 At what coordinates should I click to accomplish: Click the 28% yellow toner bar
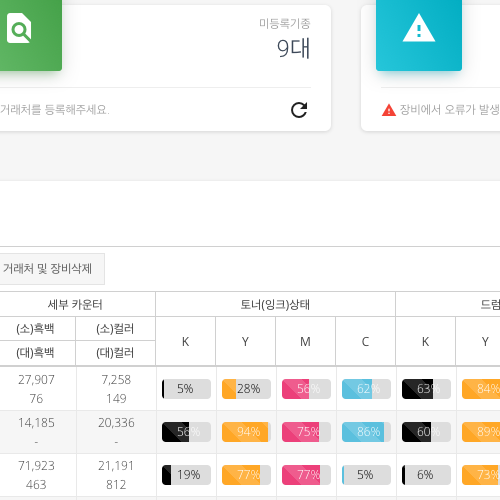[246, 389]
